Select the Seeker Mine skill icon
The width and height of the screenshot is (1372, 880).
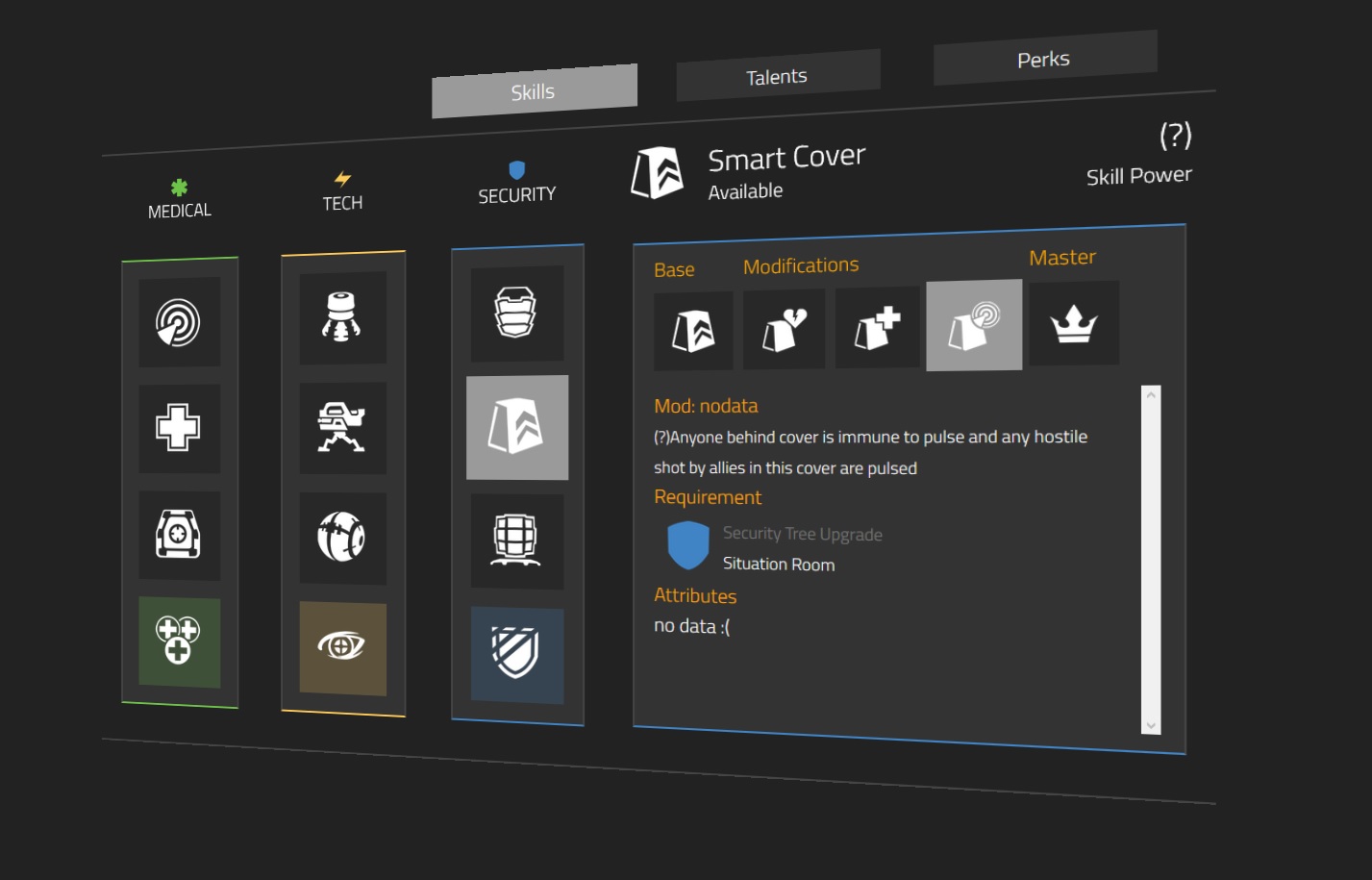(342, 538)
